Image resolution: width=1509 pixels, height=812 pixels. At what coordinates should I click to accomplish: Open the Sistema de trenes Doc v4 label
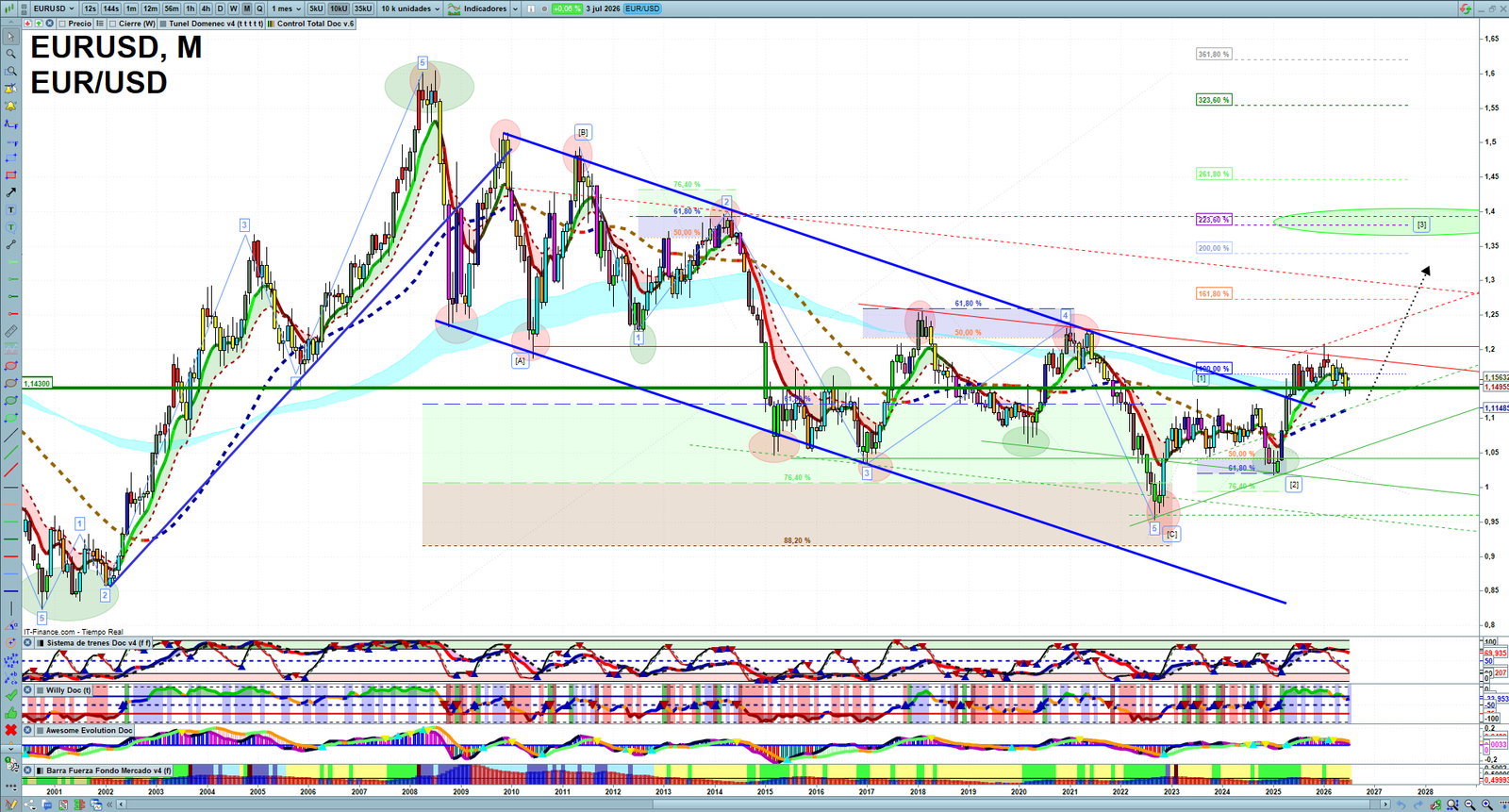[x=98, y=643]
